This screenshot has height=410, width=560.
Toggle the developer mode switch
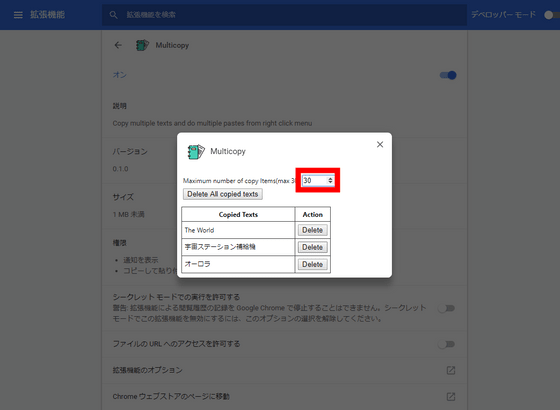(551, 15)
